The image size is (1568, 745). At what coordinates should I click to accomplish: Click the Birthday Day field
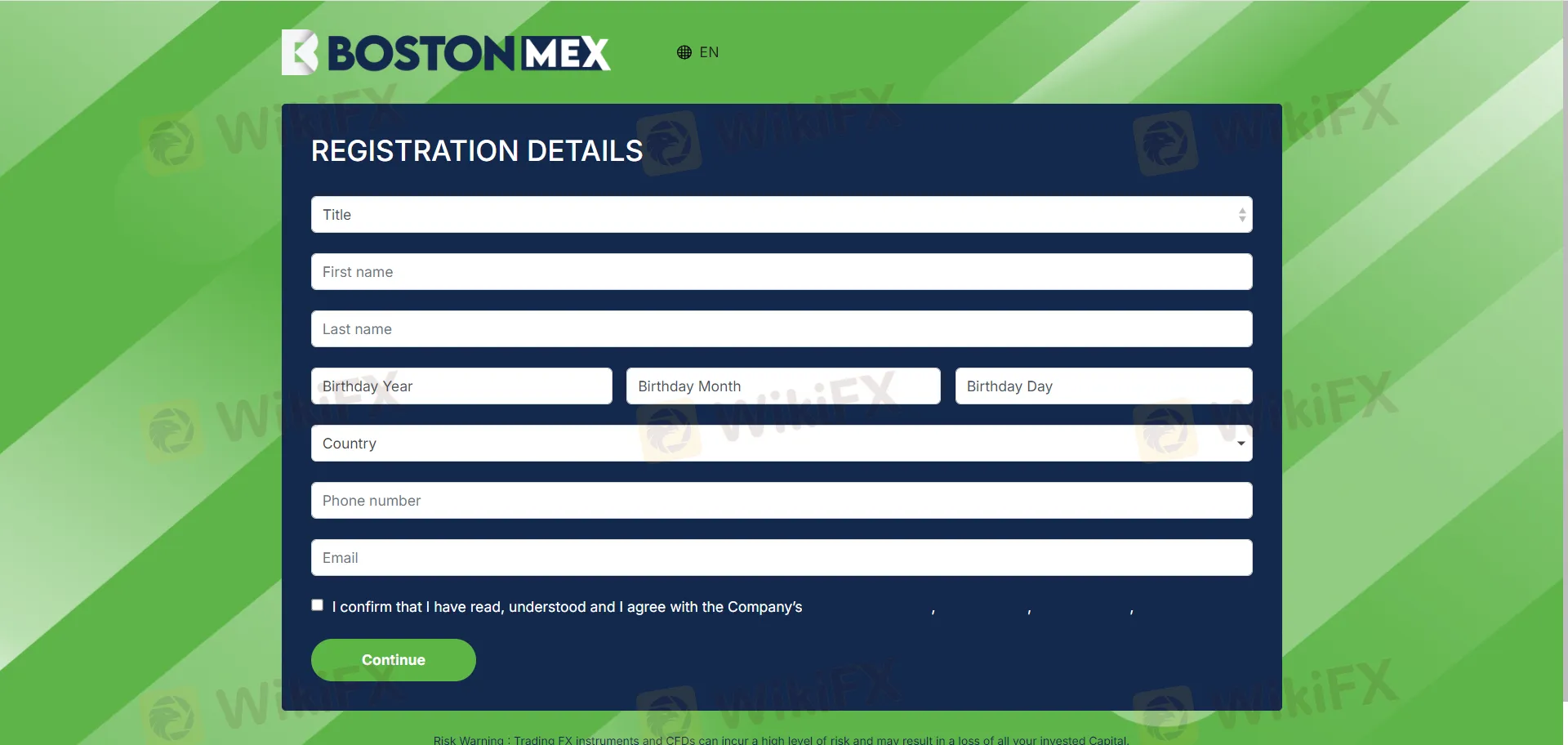pos(1102,386)
